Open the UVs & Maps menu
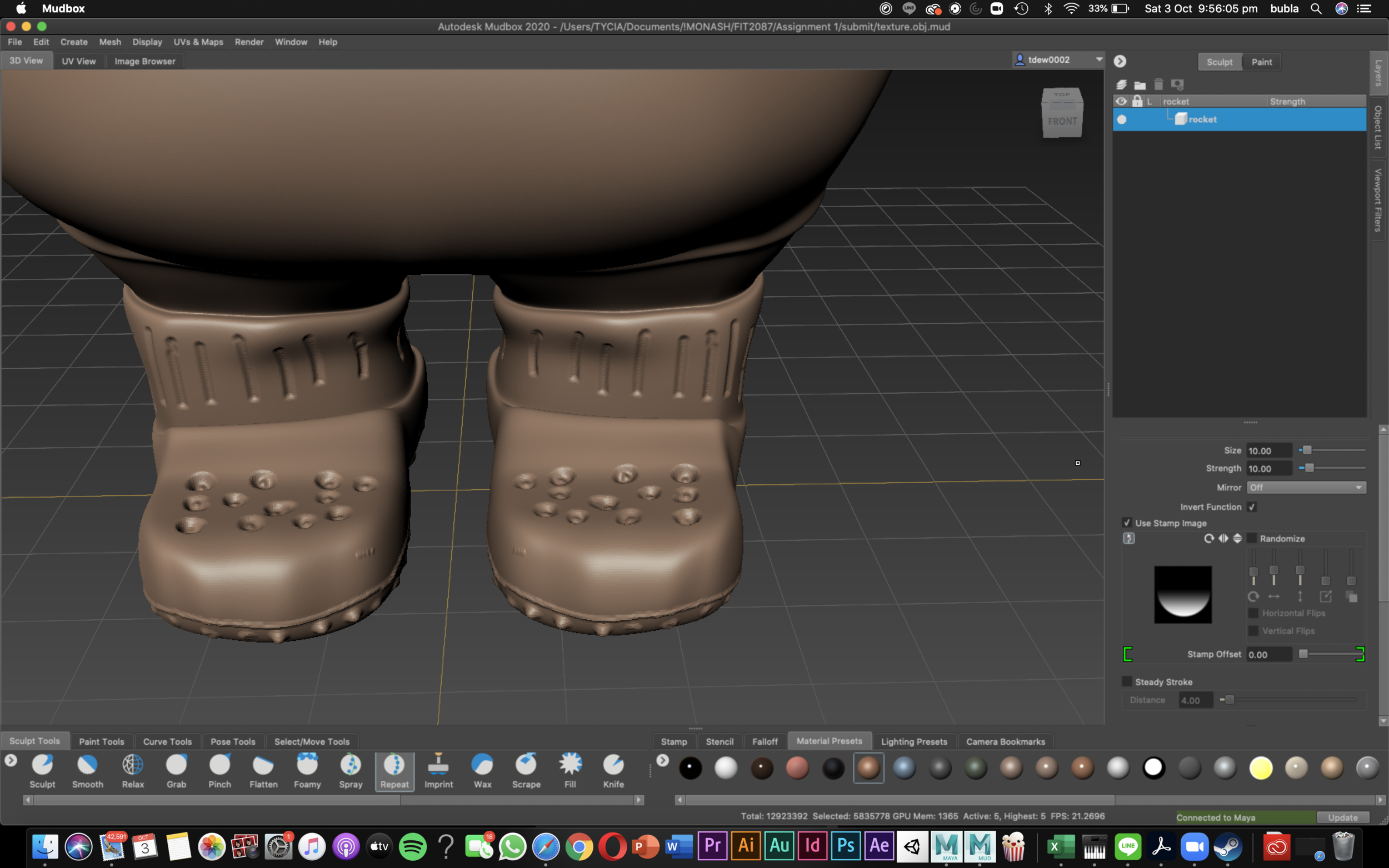 tap(198, 42)
